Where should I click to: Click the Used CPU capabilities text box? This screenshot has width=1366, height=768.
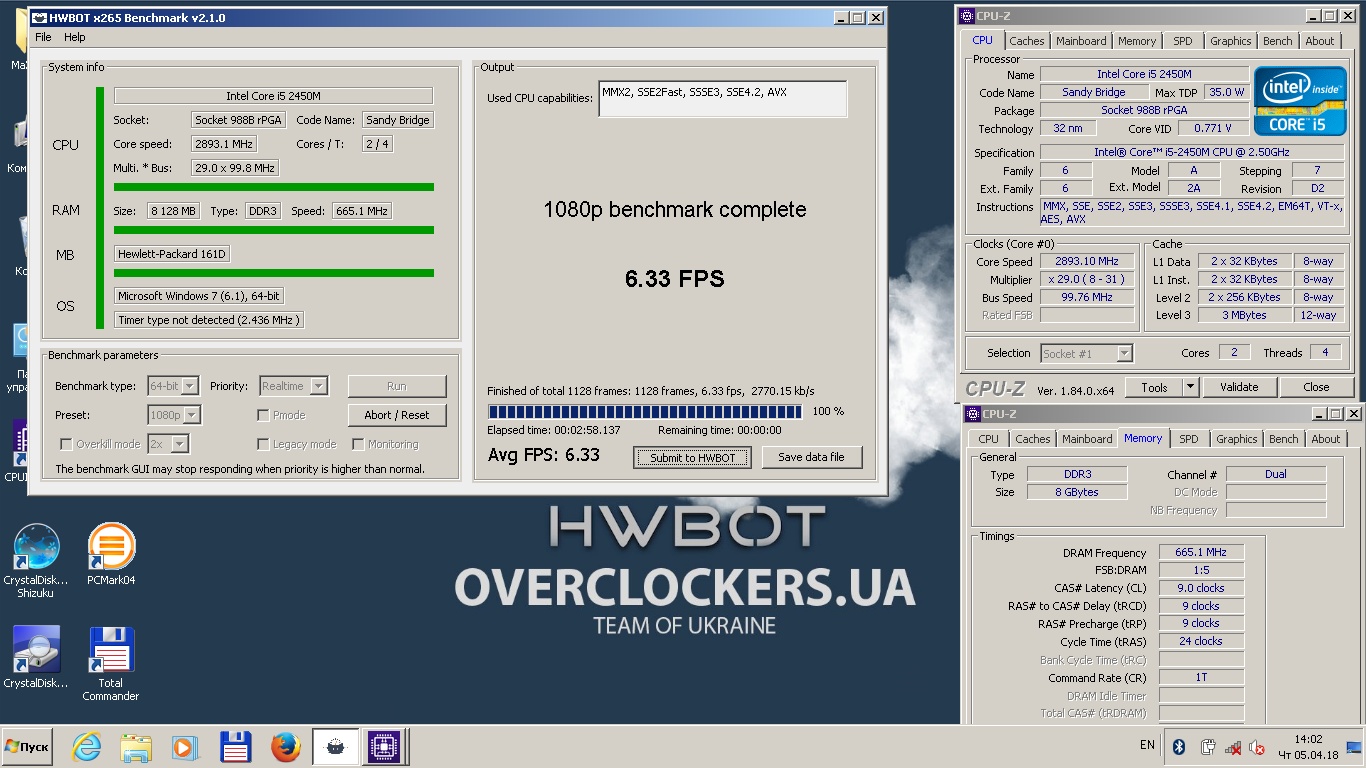(x=722, y=98)
